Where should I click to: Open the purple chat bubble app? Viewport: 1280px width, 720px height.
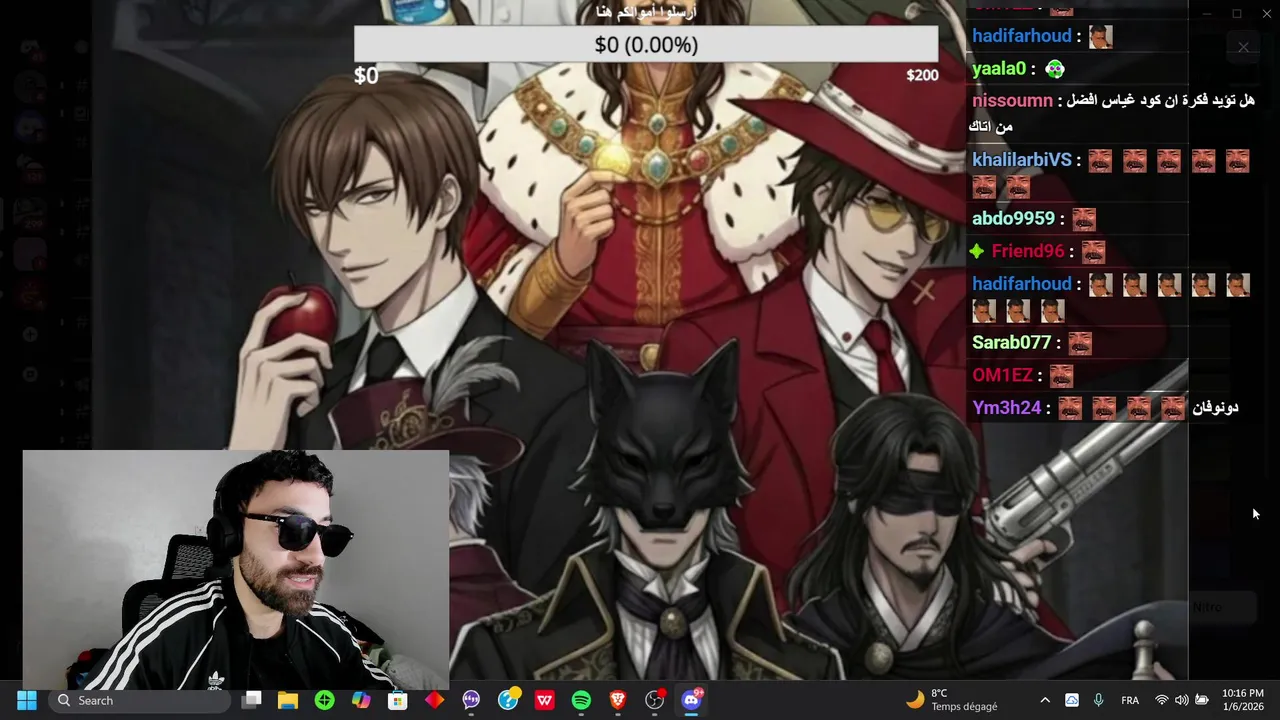(471, 700)
